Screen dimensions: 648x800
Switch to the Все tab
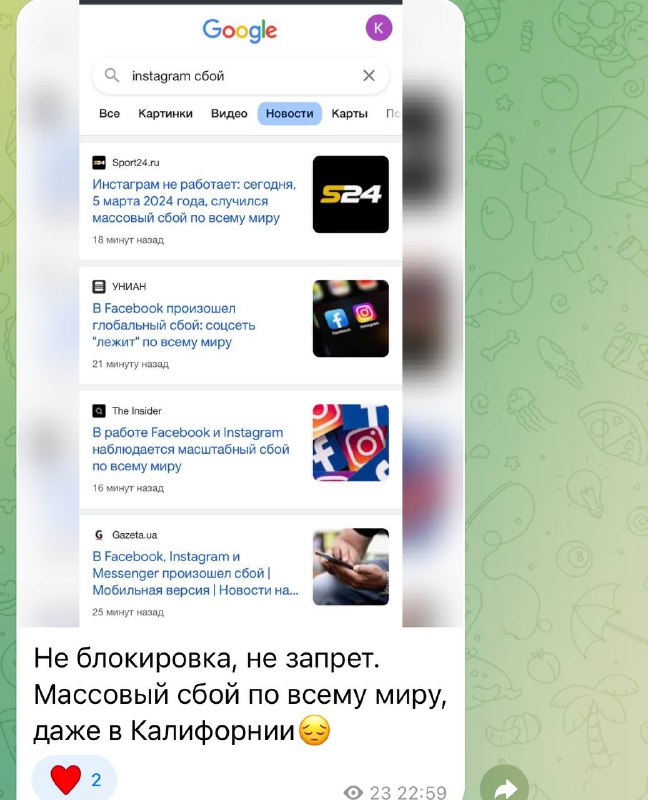coord(109,113)
